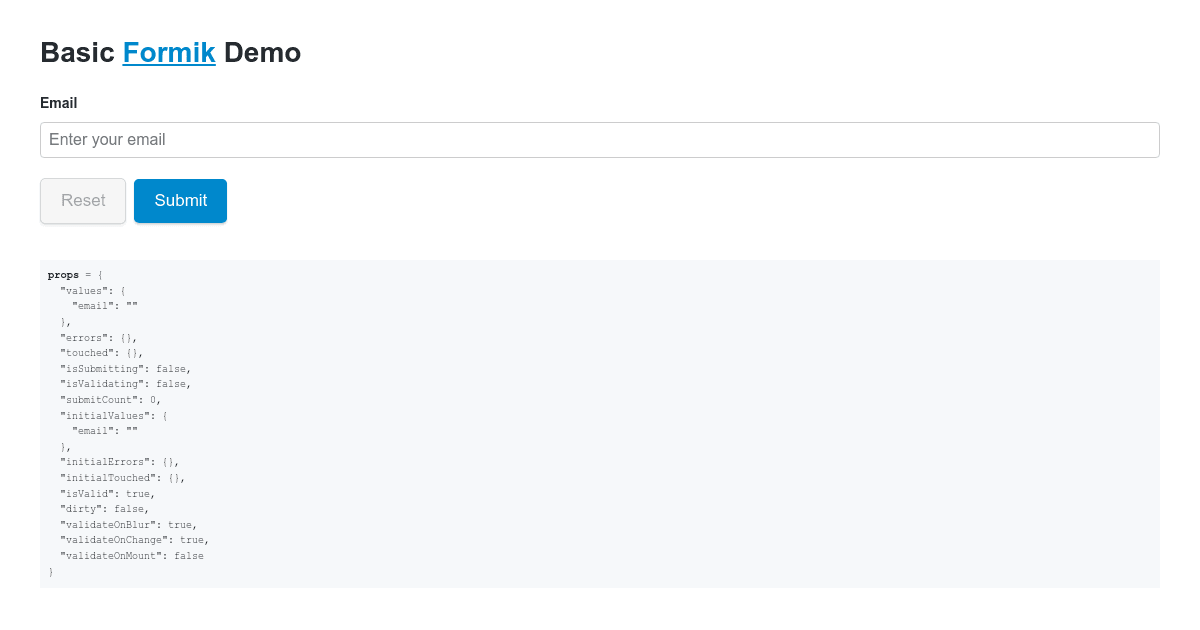Viewport: 1200px width, 630px height.
Task: Click inside the email input field
Action: [600, 139]
